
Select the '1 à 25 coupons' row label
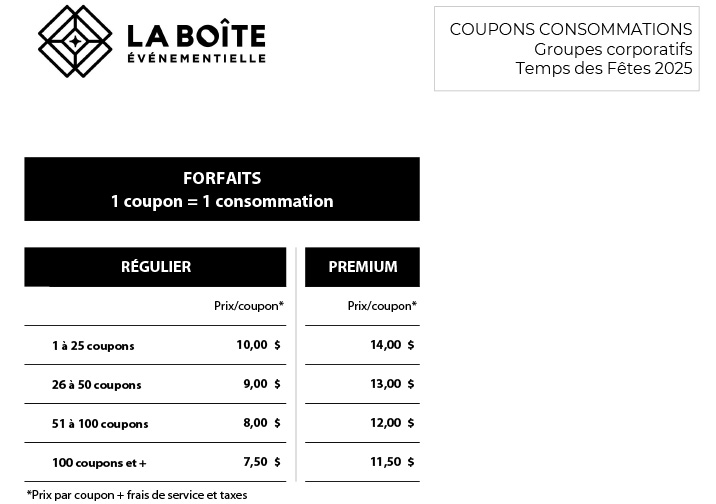pos(93,346)
